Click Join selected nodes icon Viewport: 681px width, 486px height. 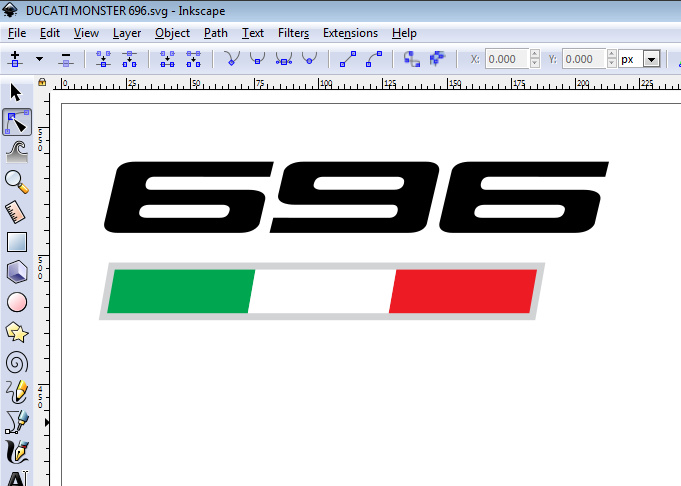pos(103,59)
